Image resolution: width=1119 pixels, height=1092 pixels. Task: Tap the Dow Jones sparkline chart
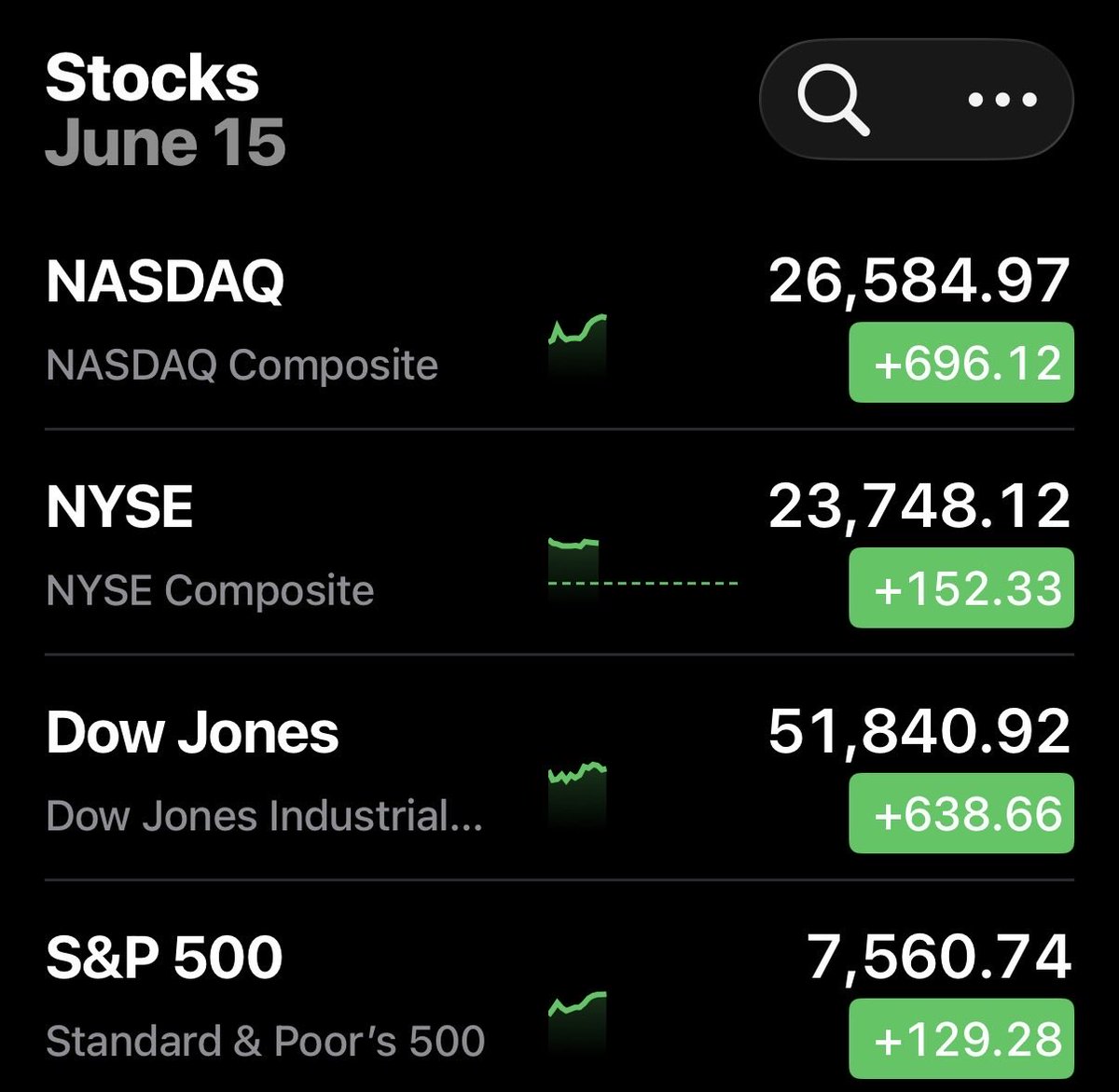pyautogui.click(x=578, y=795)
